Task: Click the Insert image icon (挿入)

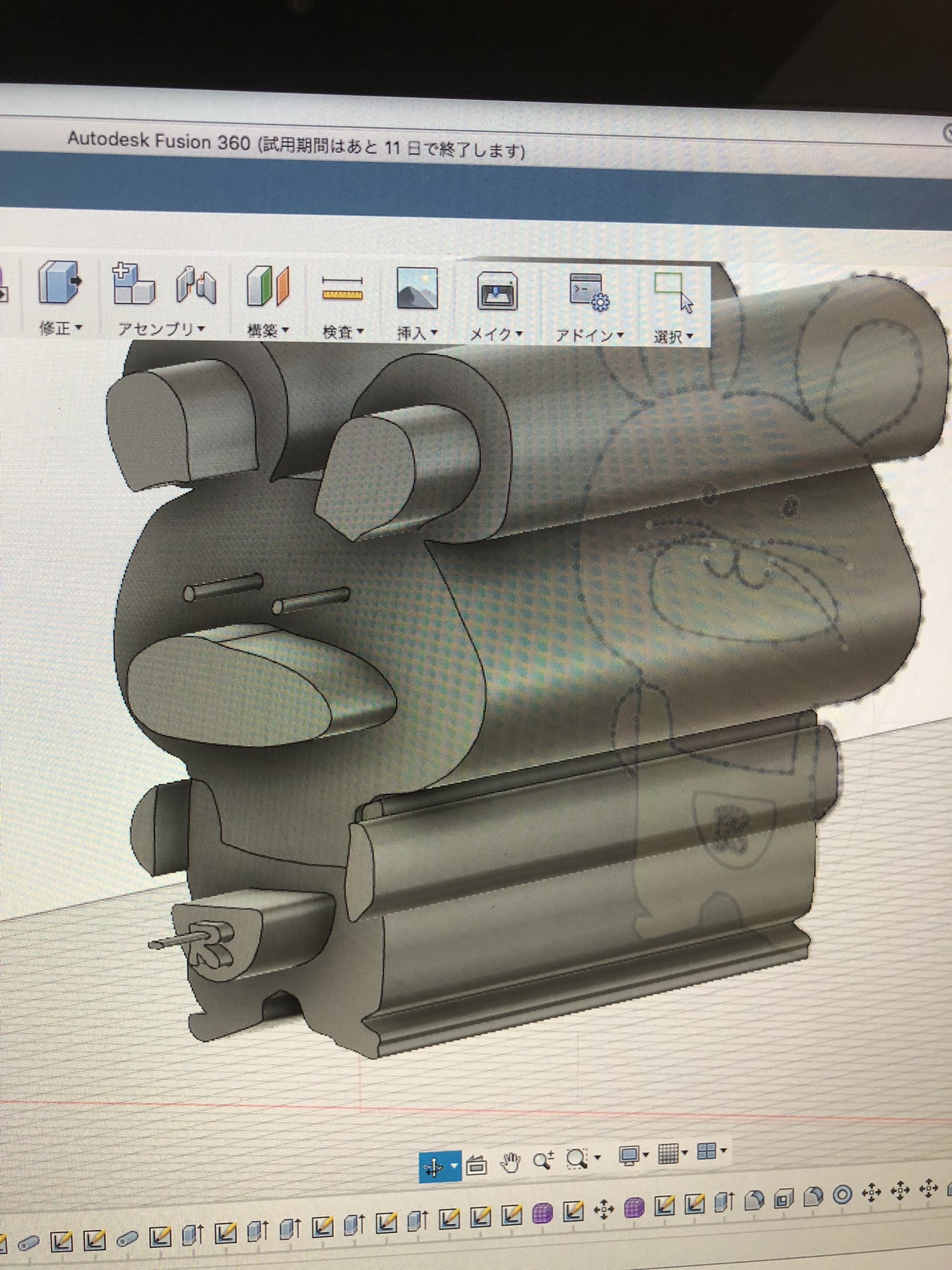Action: click(x=417, y=288)
